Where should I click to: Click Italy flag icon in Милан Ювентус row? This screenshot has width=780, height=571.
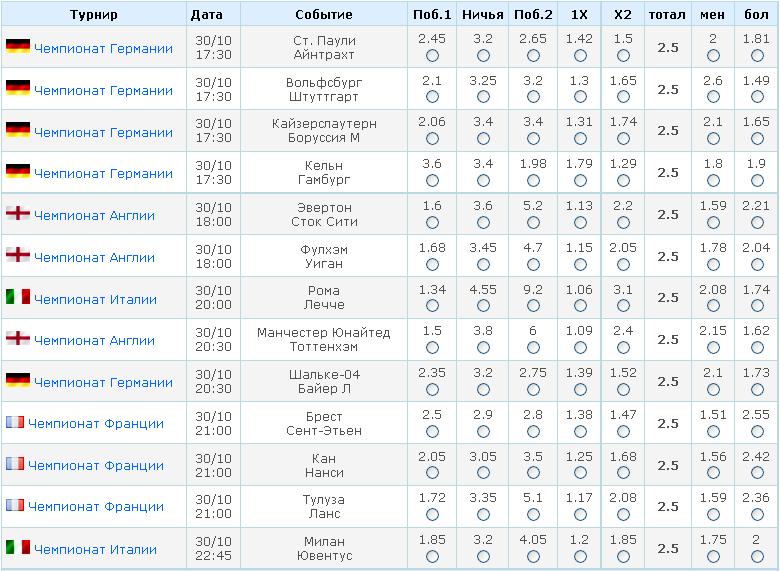point(18,547)
